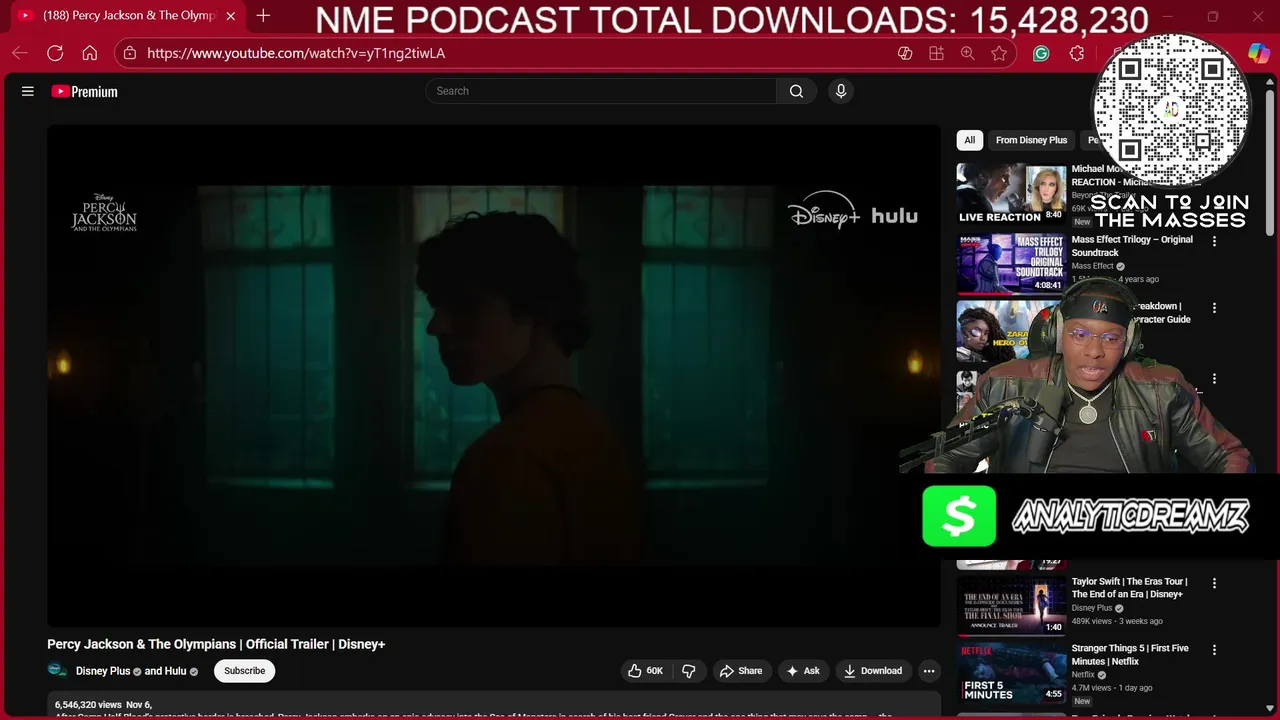The height and width of the screenshot is (720, 1280).
Task: Open the Hulu channel name link
Action: 175,671
